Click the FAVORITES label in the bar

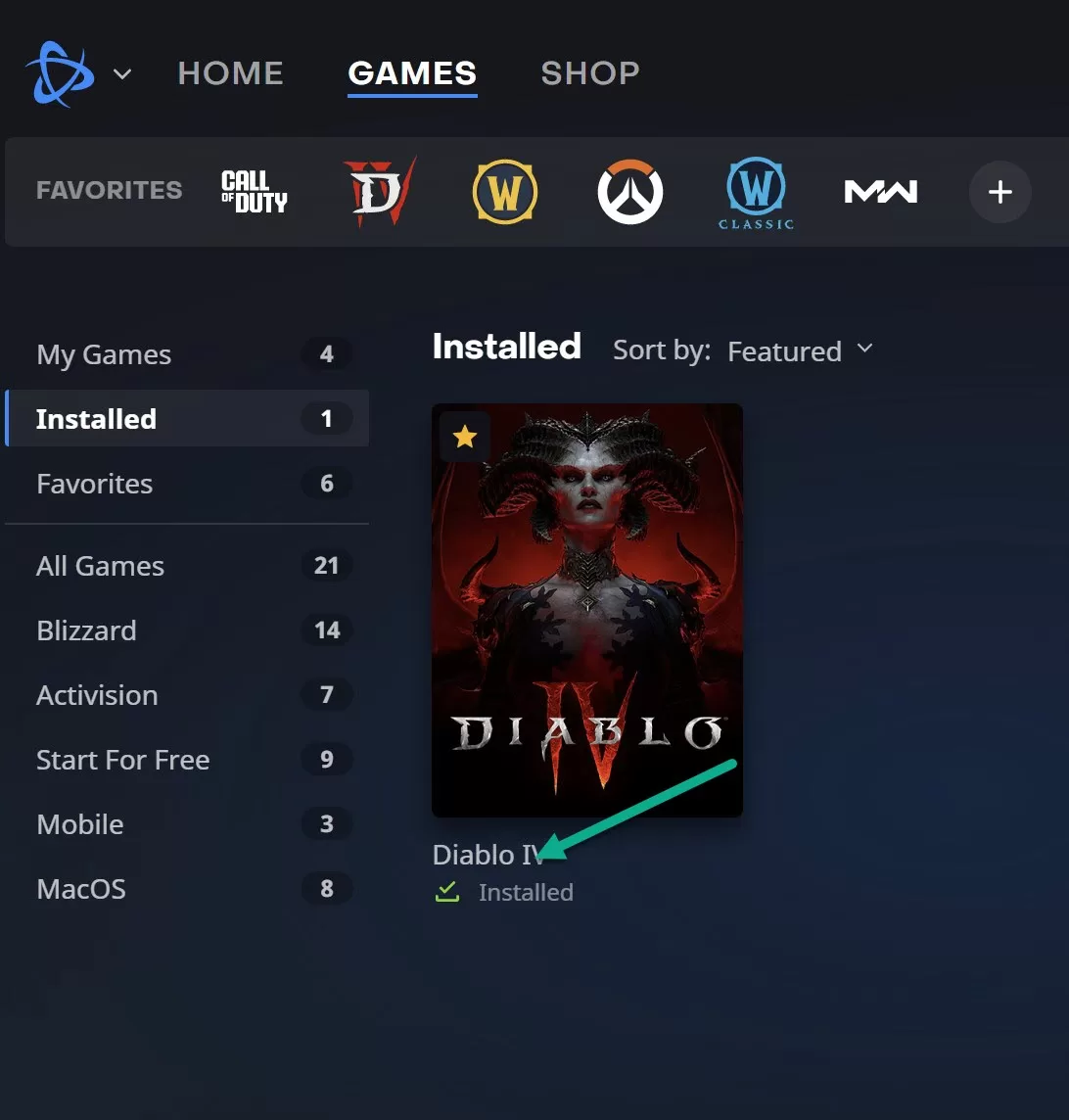[x=110, y=190]
